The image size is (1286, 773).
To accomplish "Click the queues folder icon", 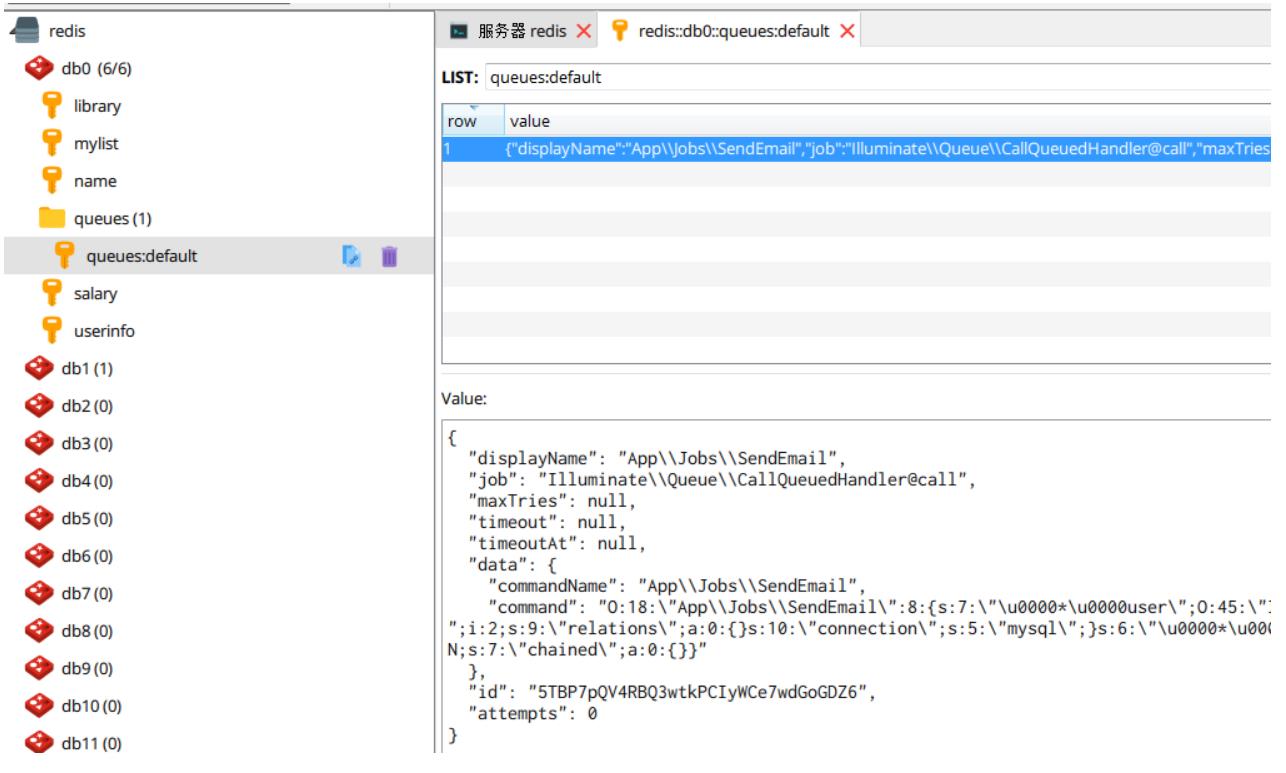I will (51, 218).
